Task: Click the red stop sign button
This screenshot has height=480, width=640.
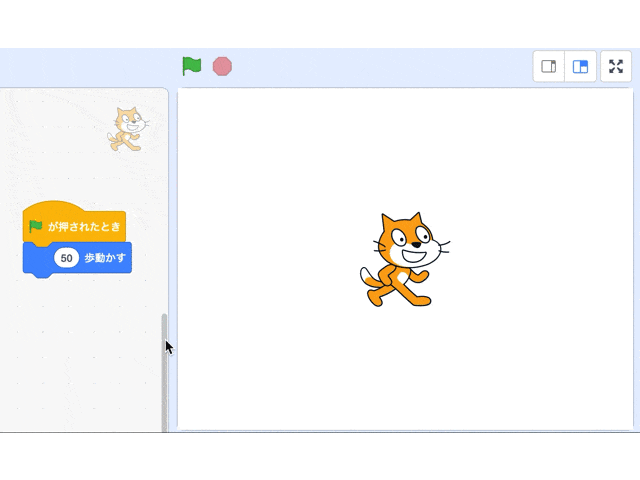Action: [222, 66]
